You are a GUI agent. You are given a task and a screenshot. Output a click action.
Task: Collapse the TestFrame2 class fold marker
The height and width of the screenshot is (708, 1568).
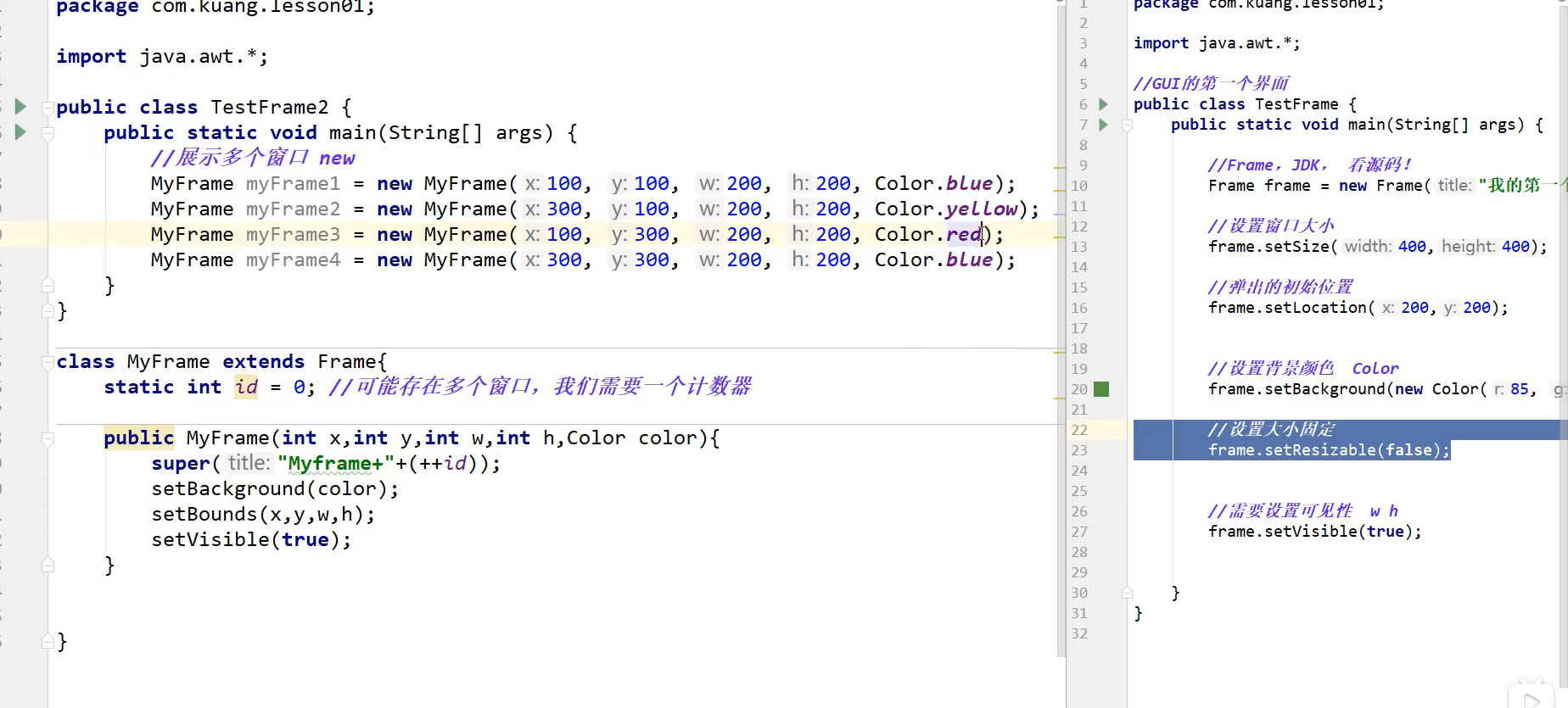click(48, 108)
